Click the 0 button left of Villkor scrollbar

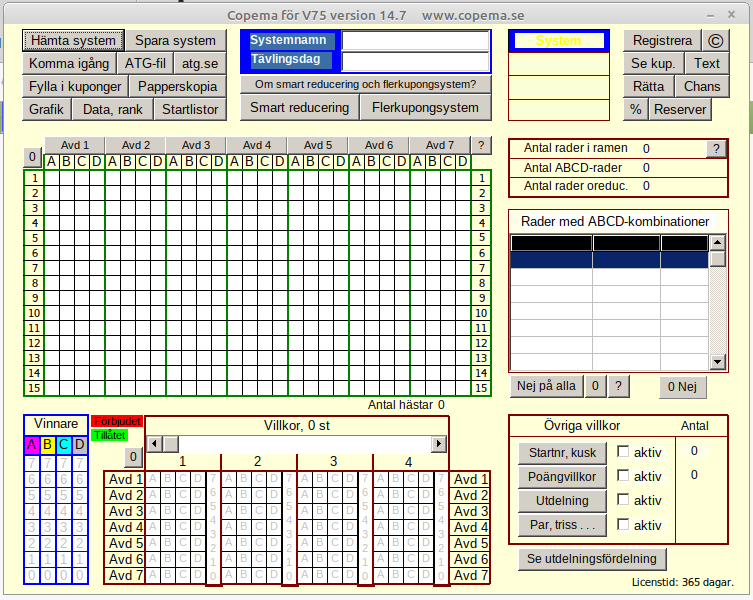[x=133, y=457]
